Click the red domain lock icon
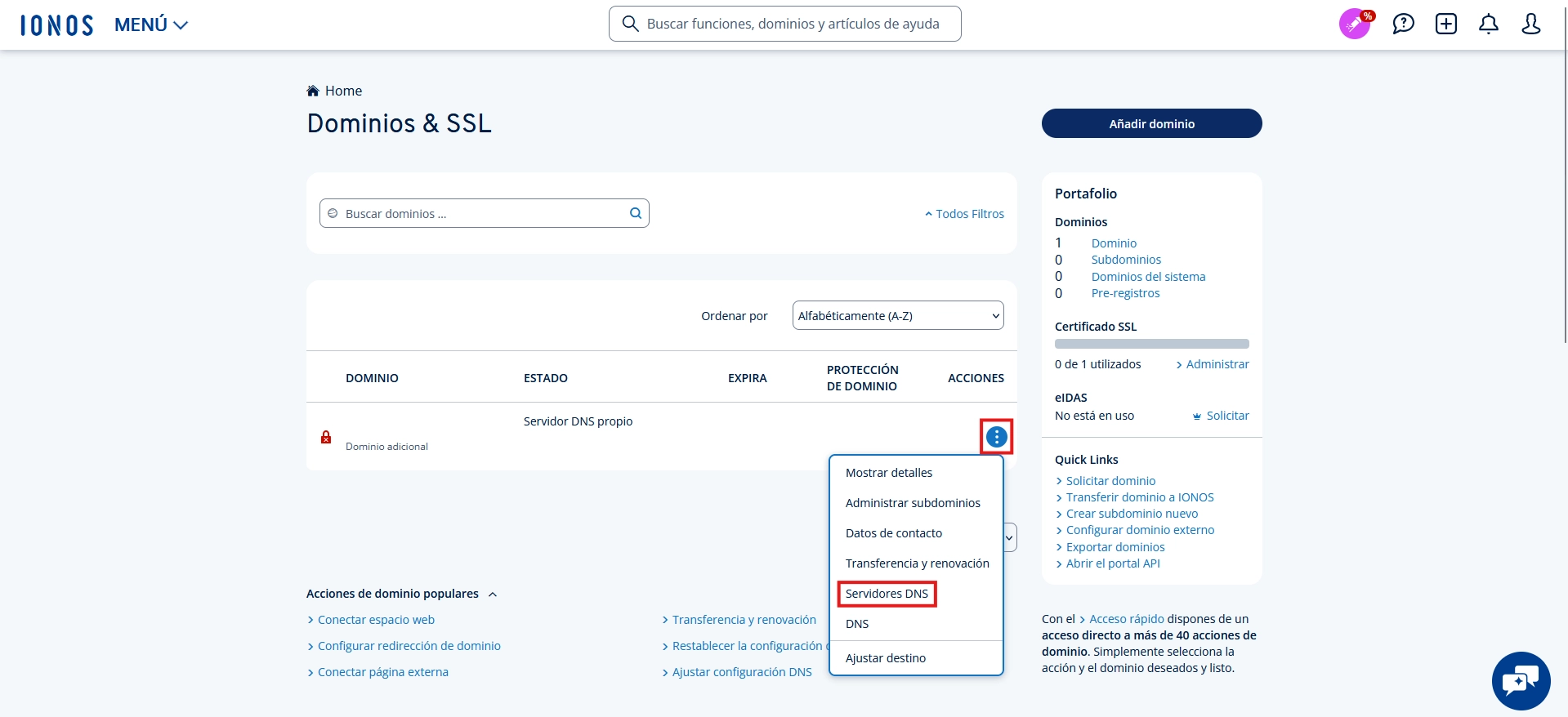Screen dimensions: 1568x717 (326, 437)
